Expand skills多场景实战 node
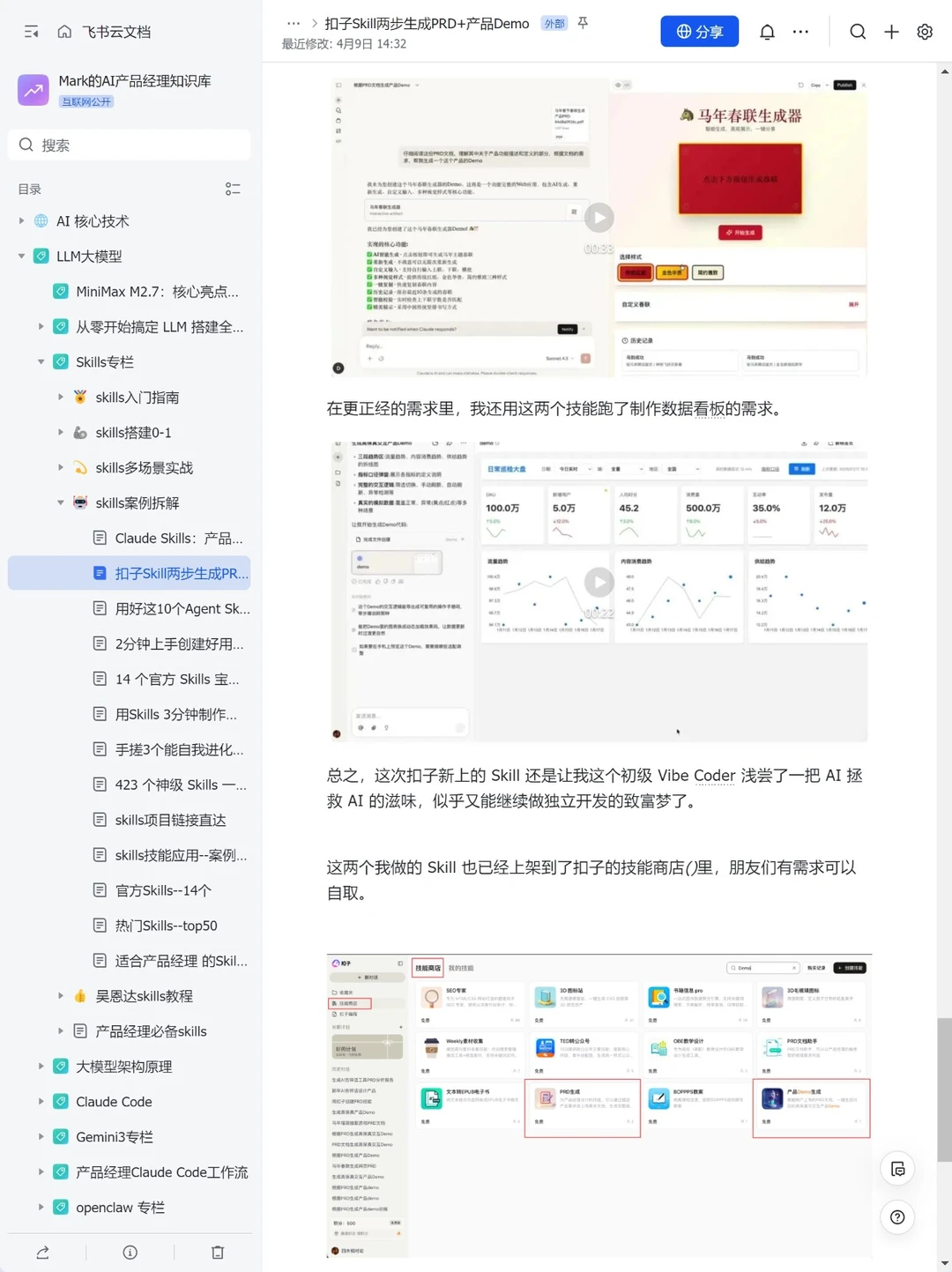 [x=61, y=468]
